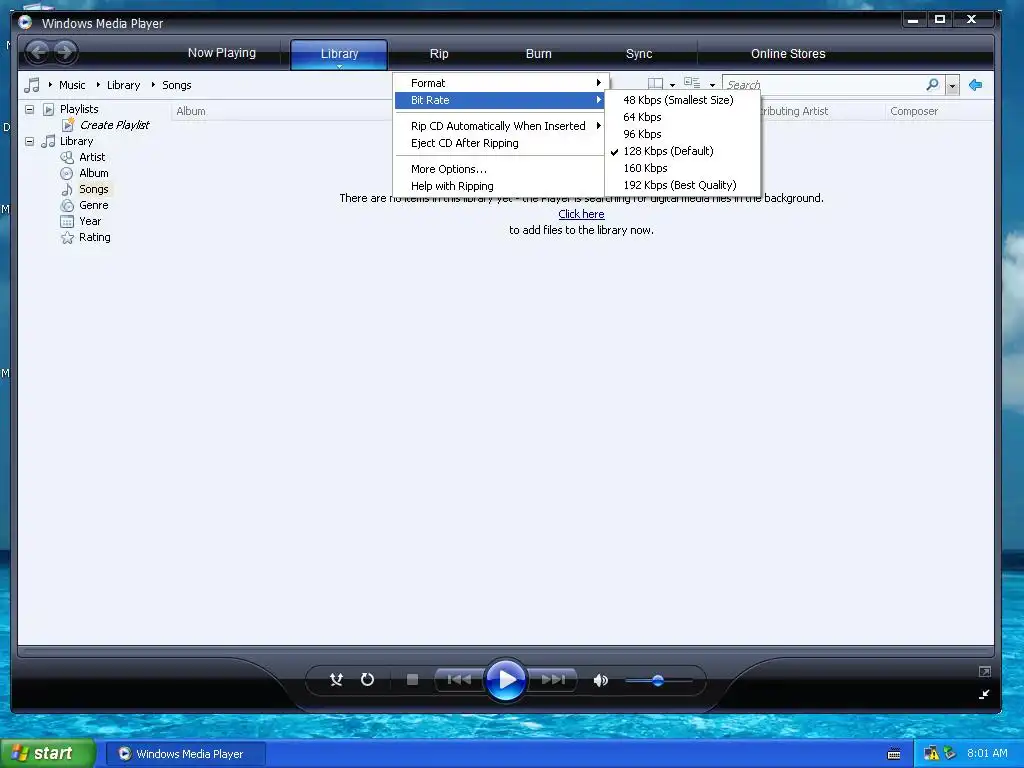Viewport: 1024px width, 768px height.
Task: Click the Previous track button
Action: coord(459,680)
